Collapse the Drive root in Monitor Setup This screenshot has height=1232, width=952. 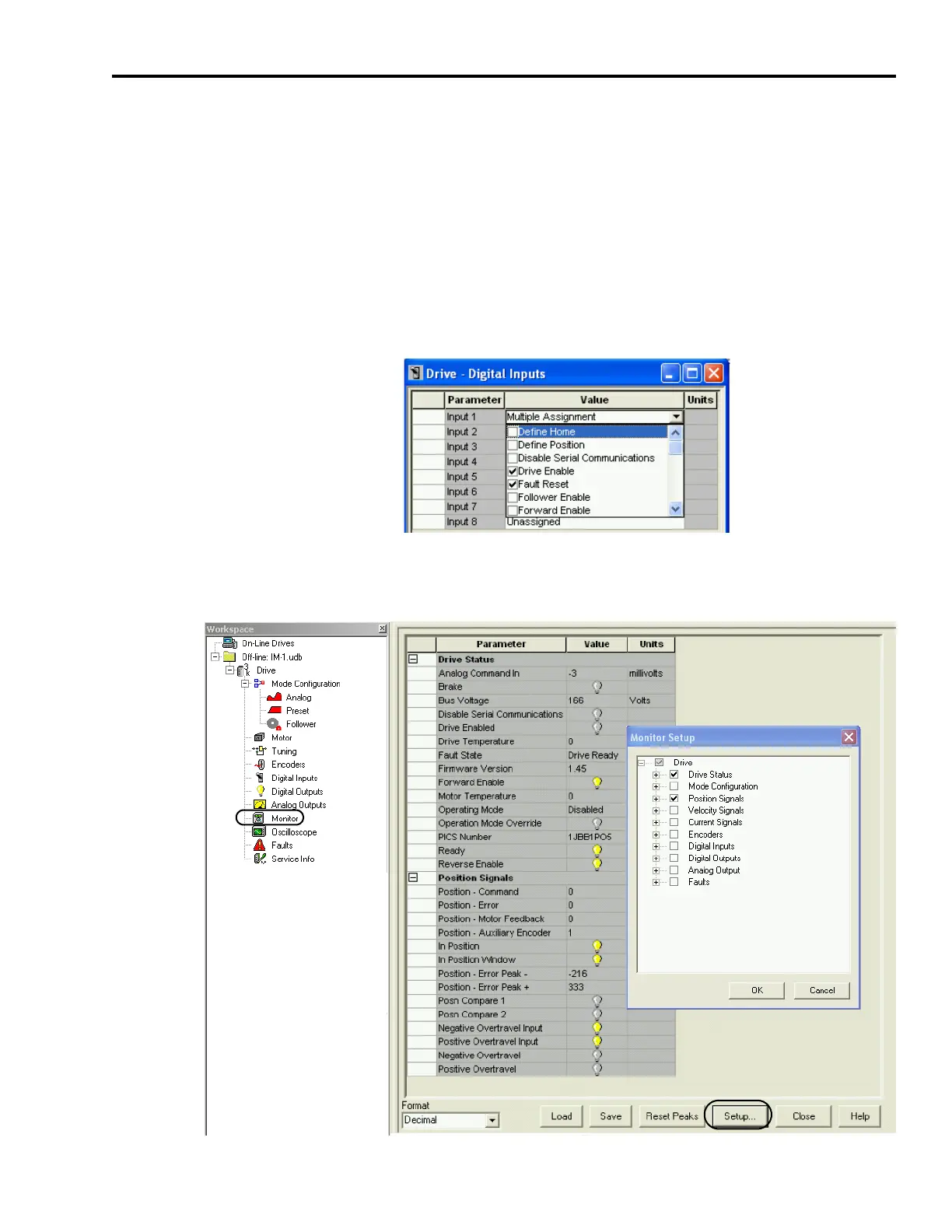[641, 763]
